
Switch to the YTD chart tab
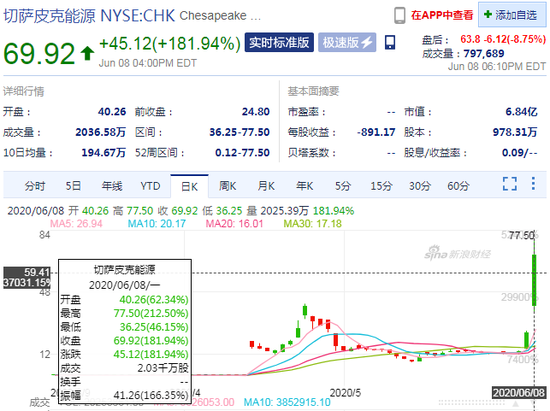click(x=150, y=186)
